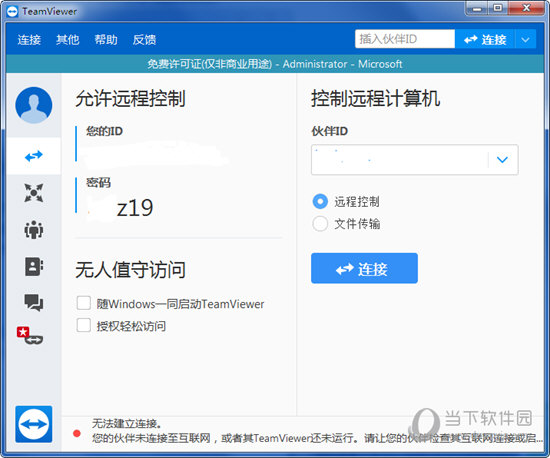Click the red connection status dot
The height and width of the screenshot is (458, 550).
[77, 434]
